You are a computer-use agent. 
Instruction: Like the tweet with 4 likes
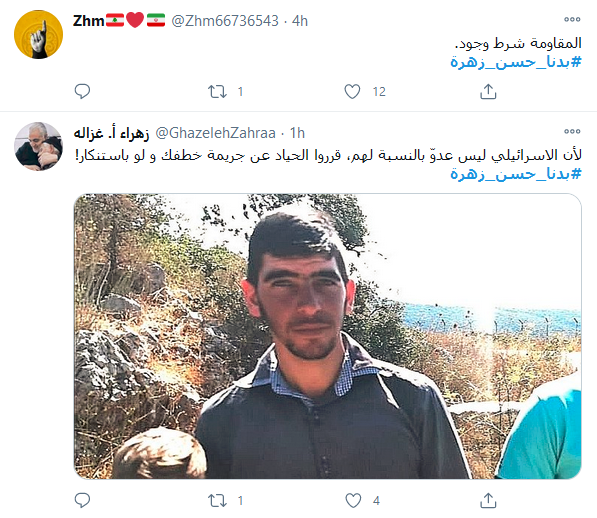click(x=353, y=500)
